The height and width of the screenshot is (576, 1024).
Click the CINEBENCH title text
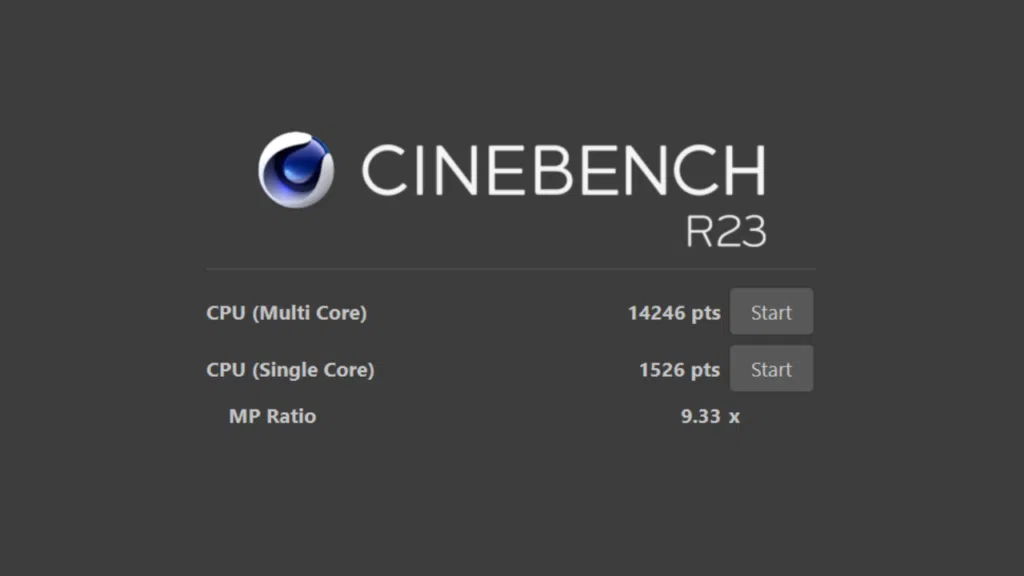coord(563,171)
